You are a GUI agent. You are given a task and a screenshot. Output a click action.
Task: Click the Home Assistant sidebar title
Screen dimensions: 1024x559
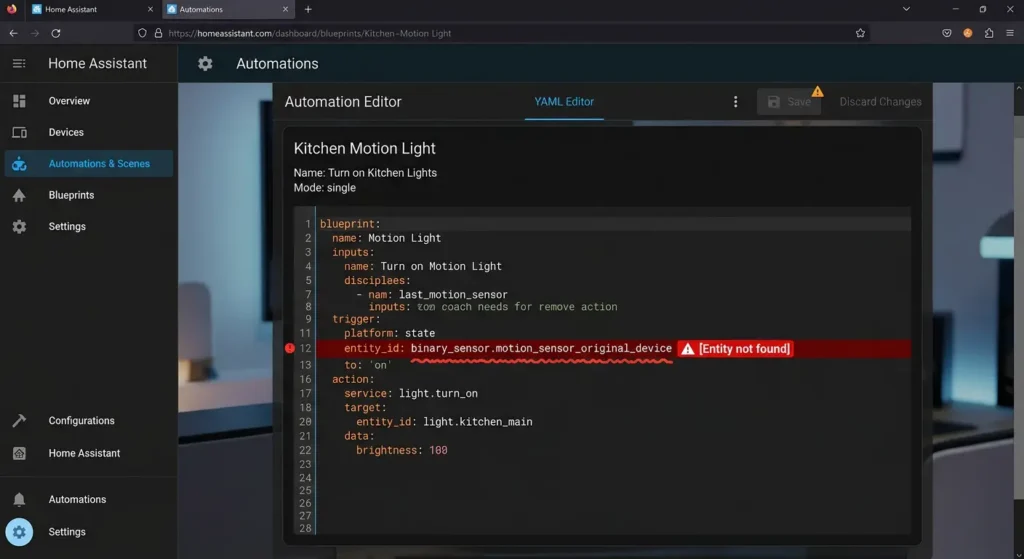97,63
